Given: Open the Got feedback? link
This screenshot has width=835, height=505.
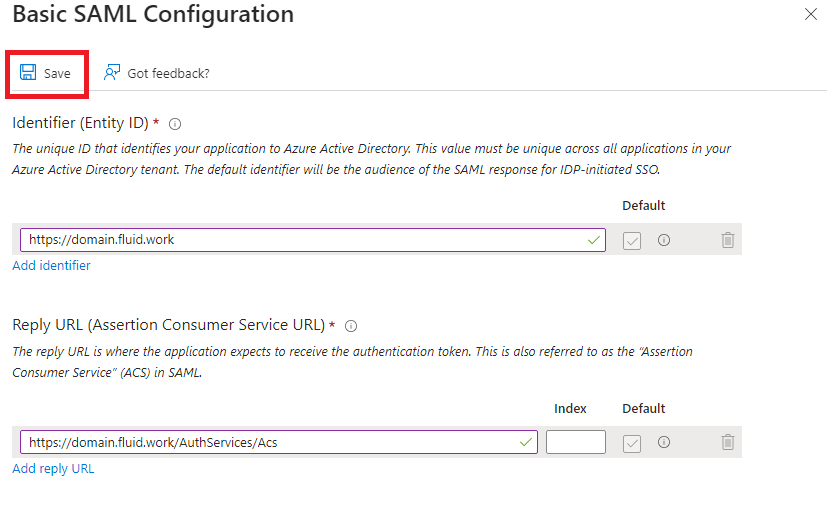Looking at the screenshot, I should pos(168,74).
